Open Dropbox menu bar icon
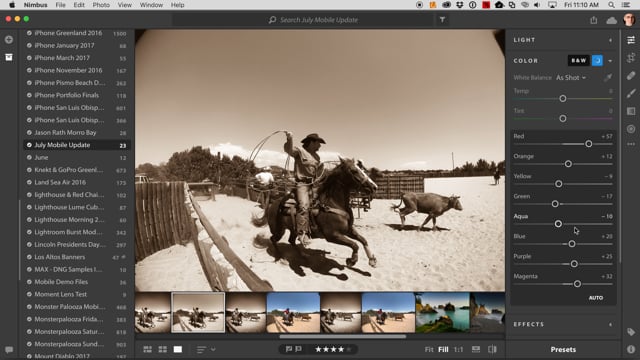Viewport: 640px width, 360px height. coord(460,5)
